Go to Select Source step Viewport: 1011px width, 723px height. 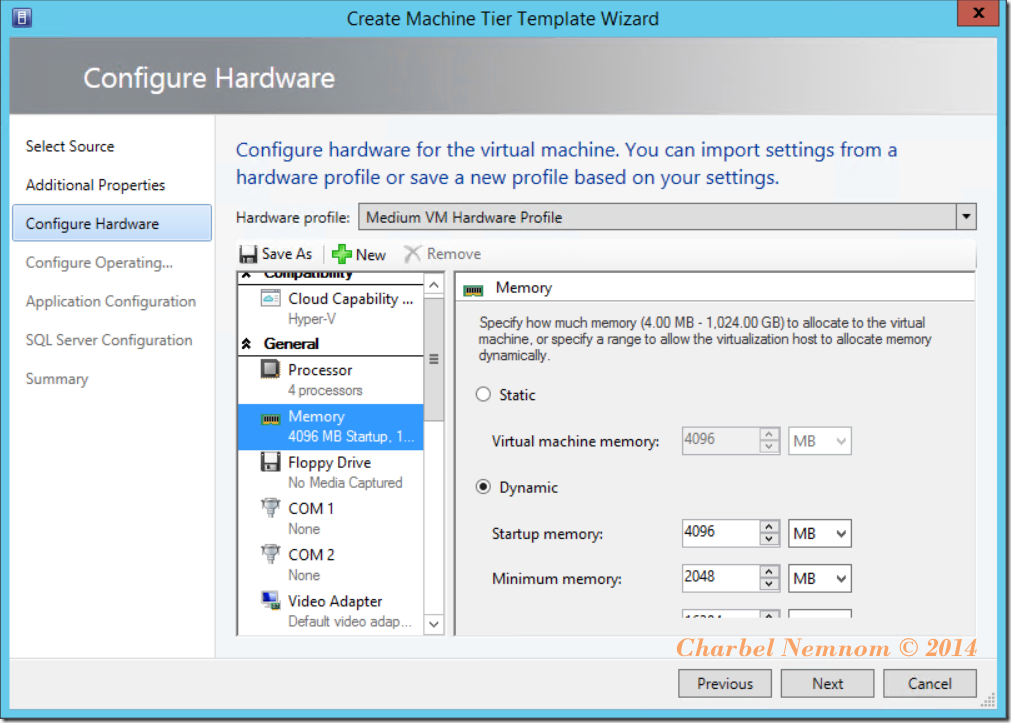coord(70,146)
